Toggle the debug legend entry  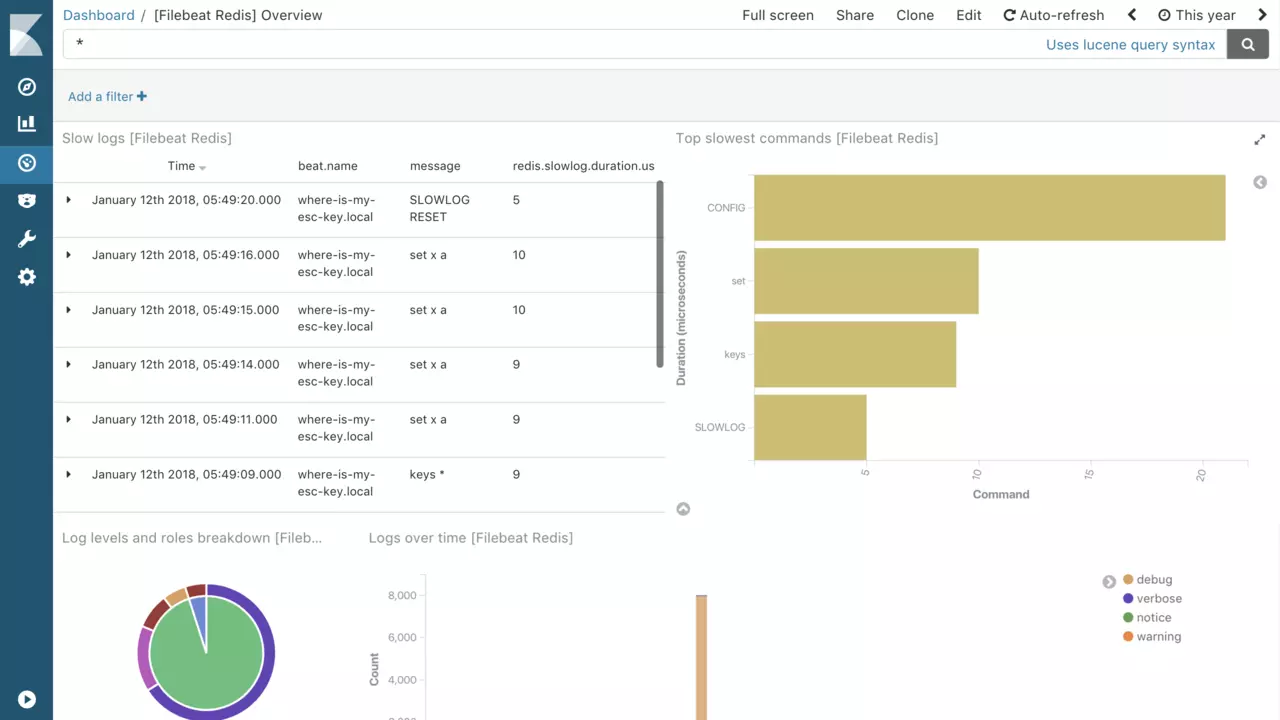pos(1153,580)
